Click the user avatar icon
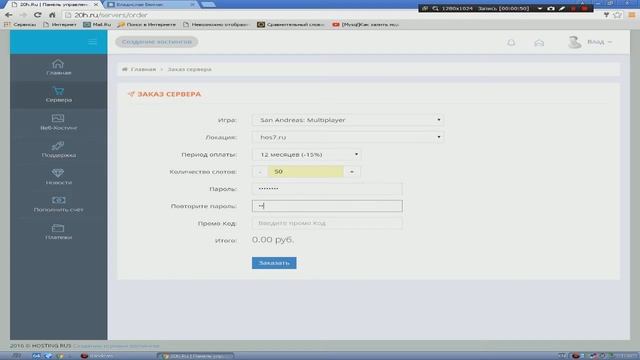This screenshot has height=360, width=640. [575, 42]
